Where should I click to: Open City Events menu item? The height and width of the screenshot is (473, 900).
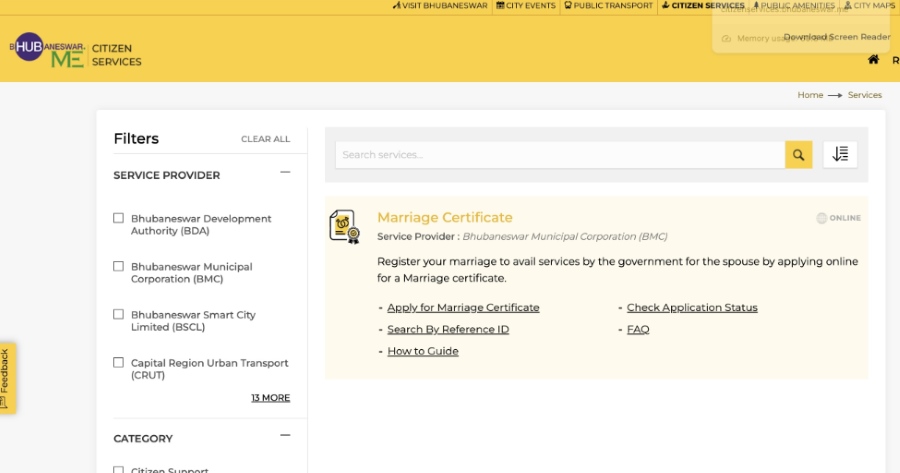[526, 6]
